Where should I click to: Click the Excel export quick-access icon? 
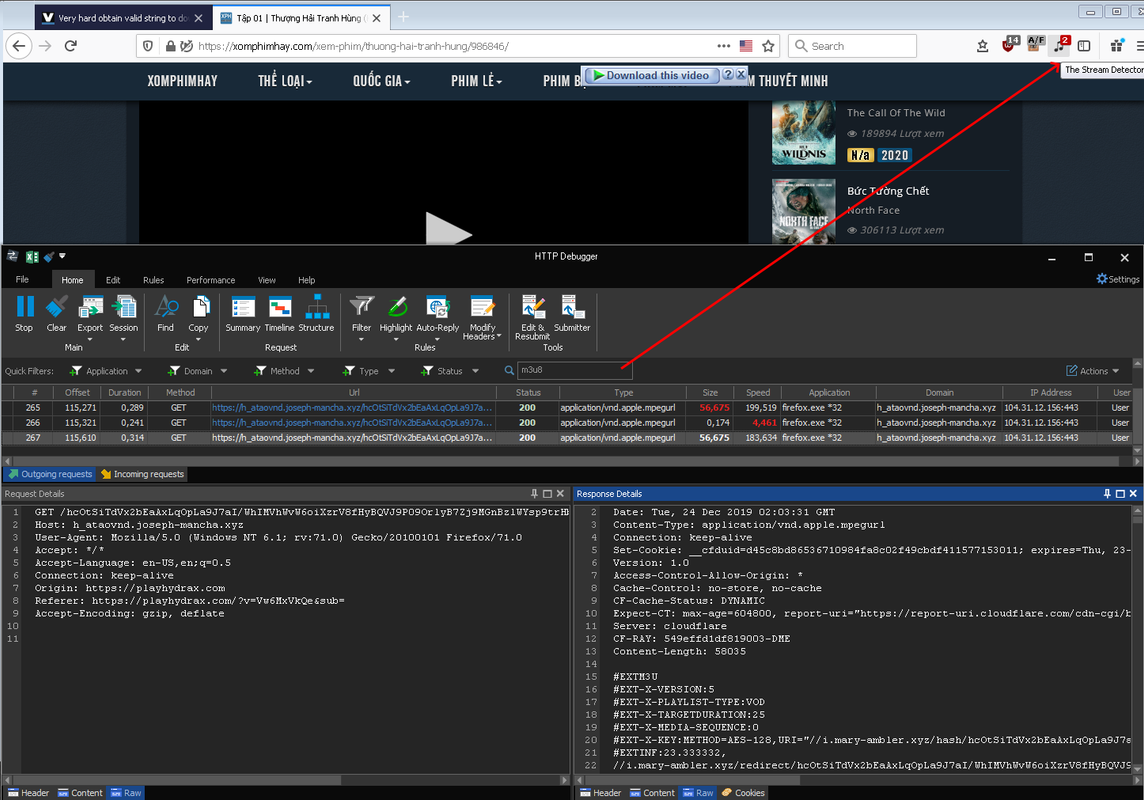[32, 257]
